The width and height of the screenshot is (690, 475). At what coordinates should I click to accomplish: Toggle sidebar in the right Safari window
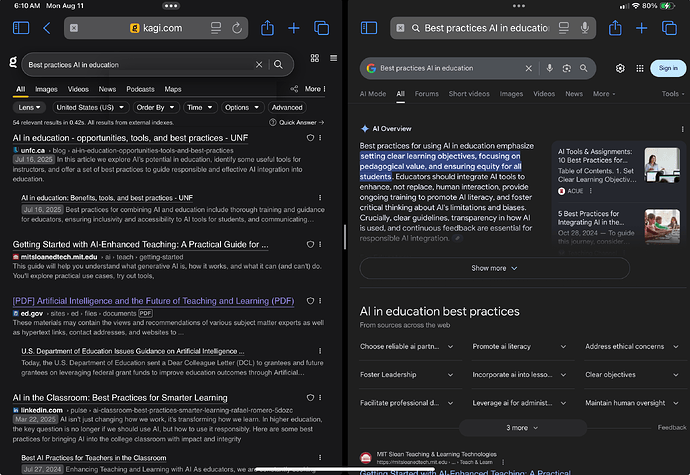pyautogui.click(x=369, y=28)
